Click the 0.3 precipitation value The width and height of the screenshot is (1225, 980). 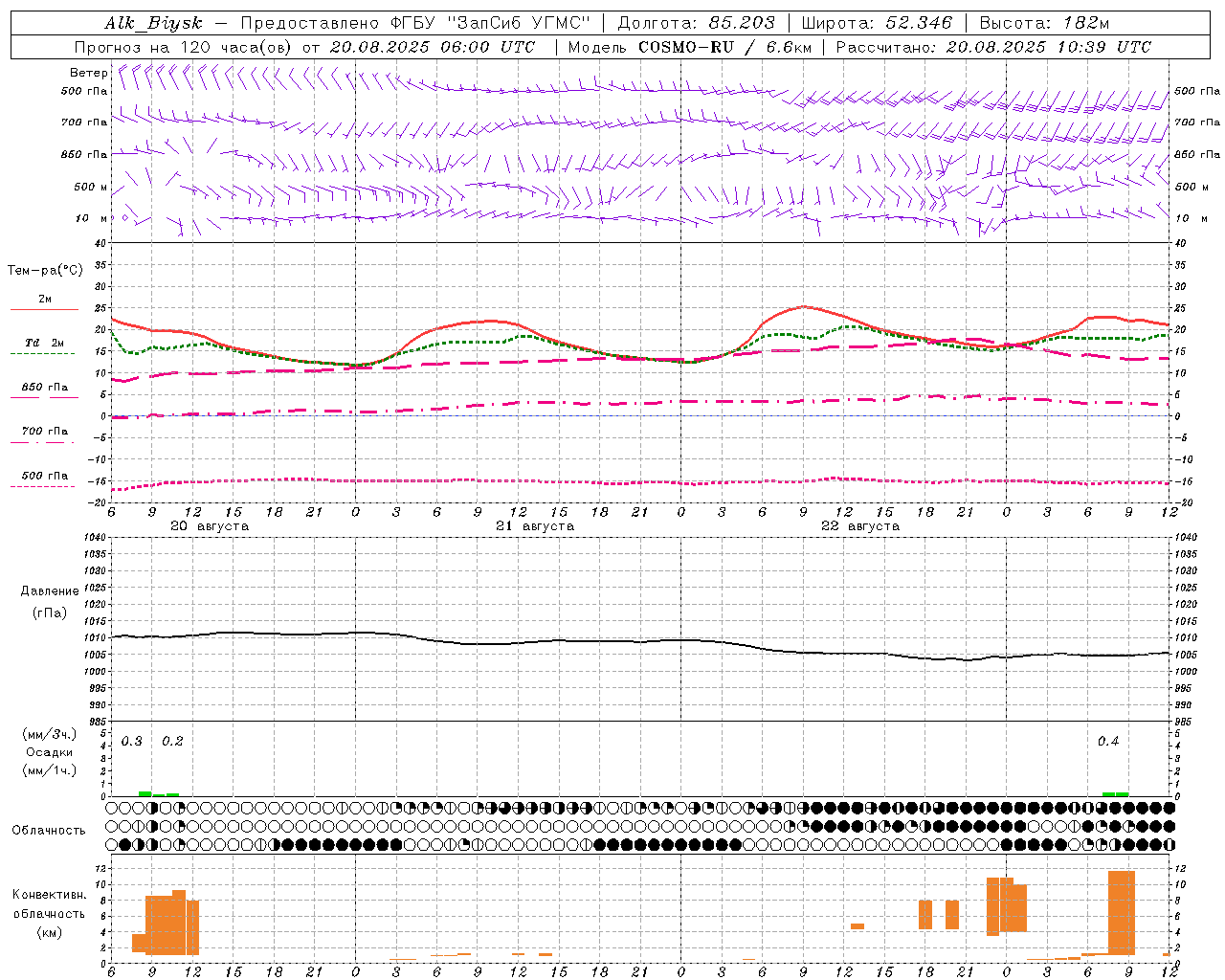click(132, 741)
